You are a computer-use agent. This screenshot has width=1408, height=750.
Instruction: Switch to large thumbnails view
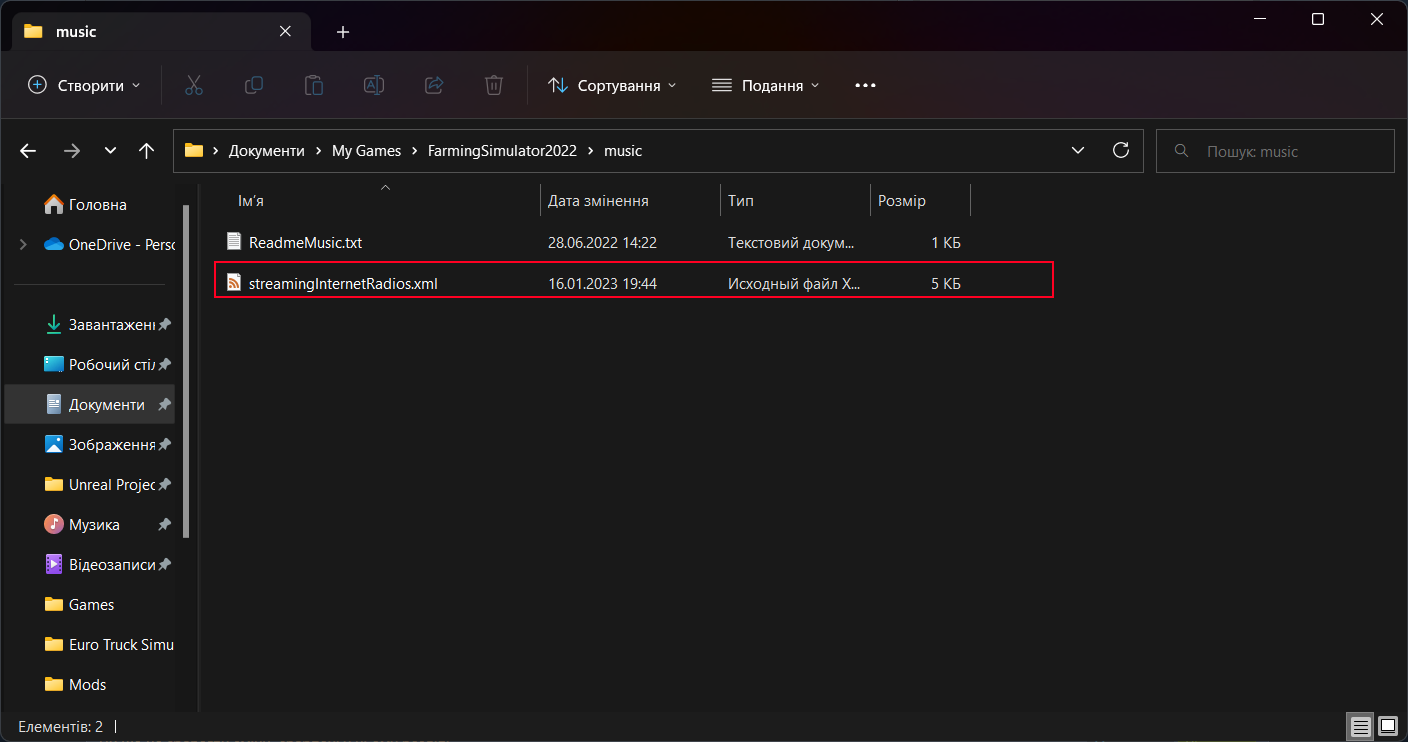click(1387, 726)
